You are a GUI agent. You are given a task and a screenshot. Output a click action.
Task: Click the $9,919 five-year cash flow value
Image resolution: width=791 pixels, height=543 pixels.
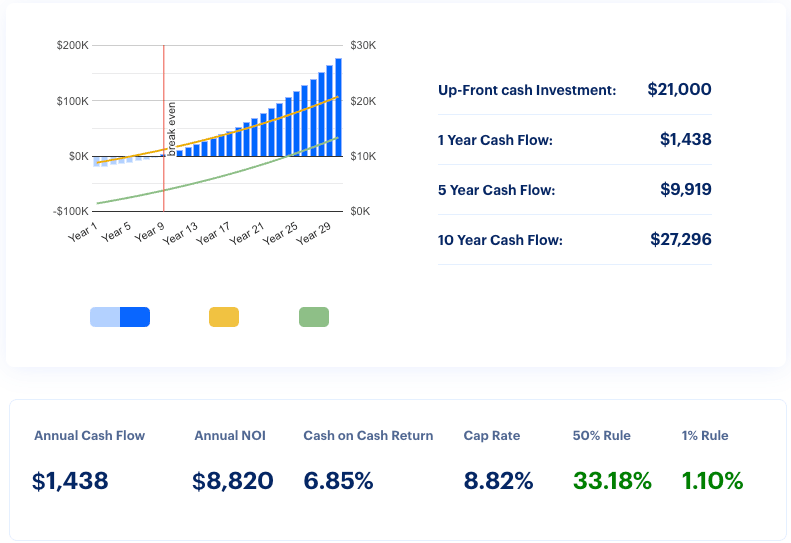[x=686, y=190]
